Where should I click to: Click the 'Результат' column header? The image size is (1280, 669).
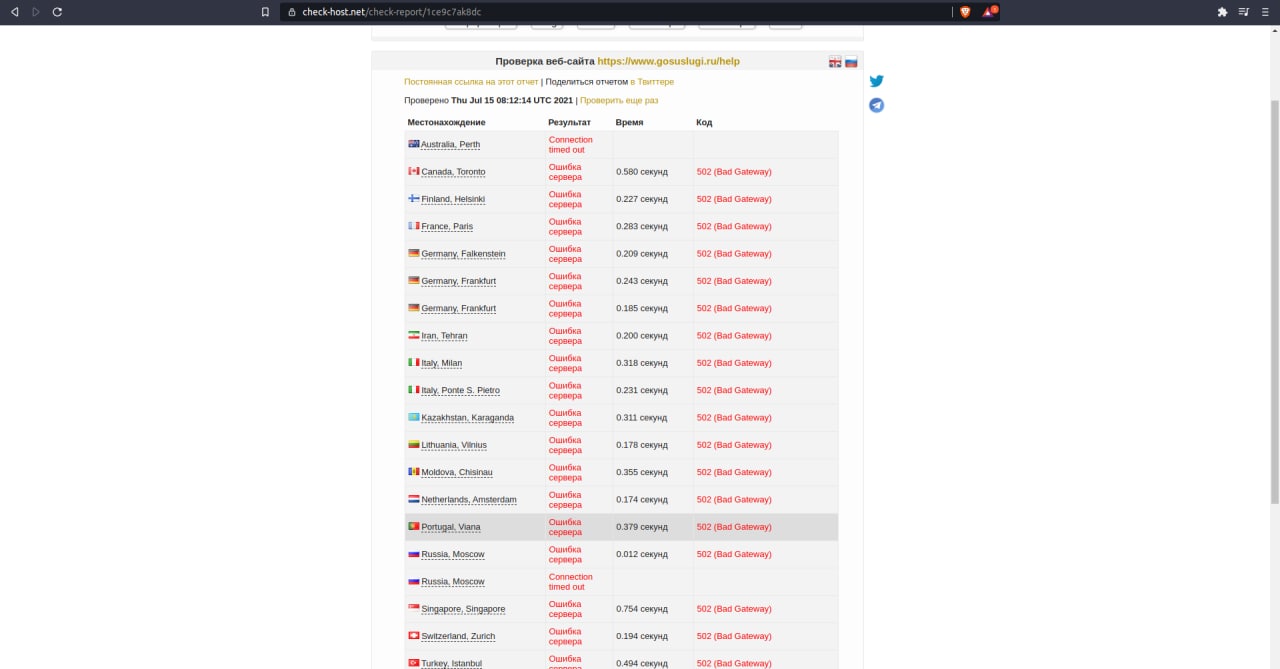[569, 122]
